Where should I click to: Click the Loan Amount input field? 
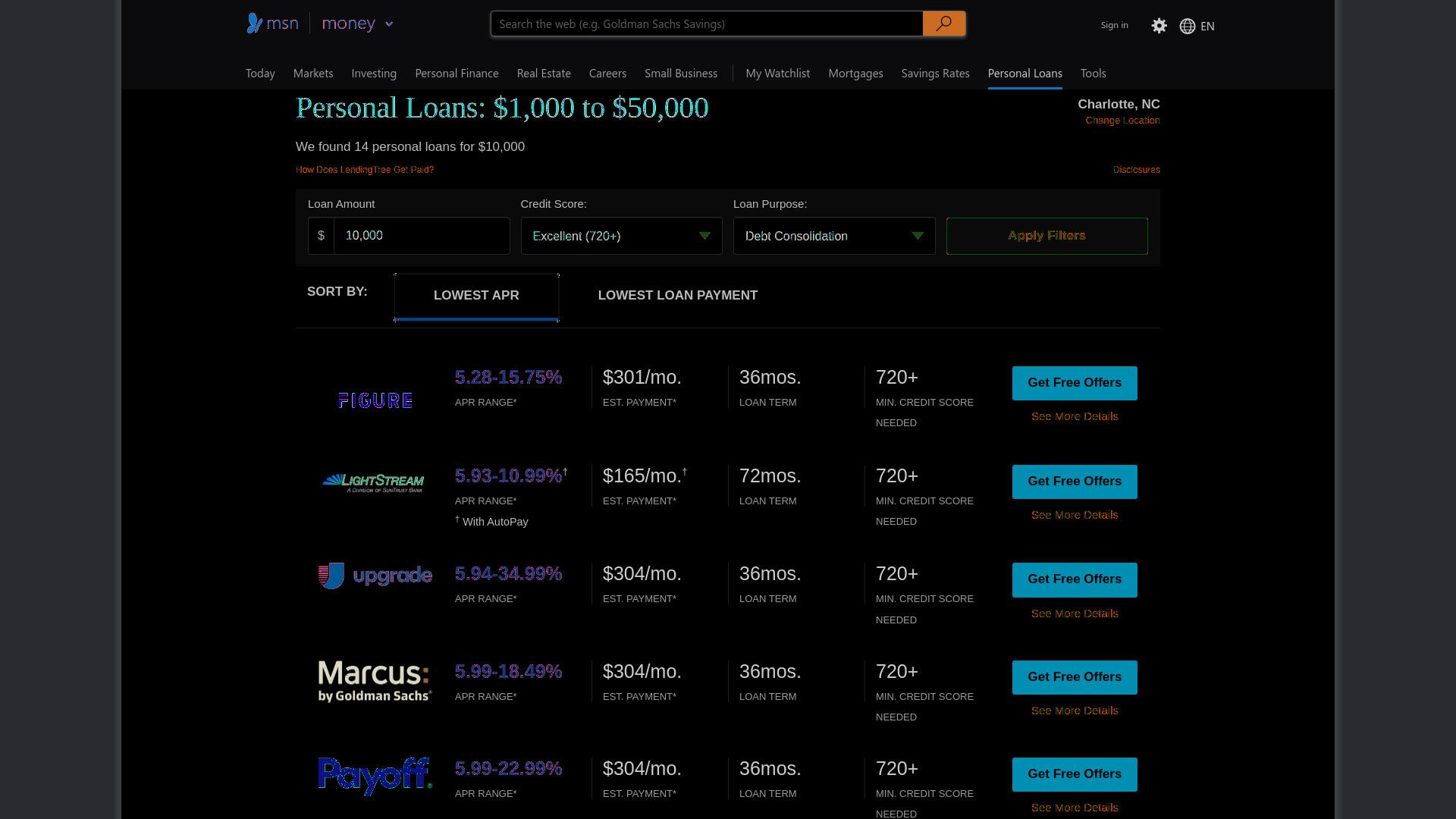(422, 236)
